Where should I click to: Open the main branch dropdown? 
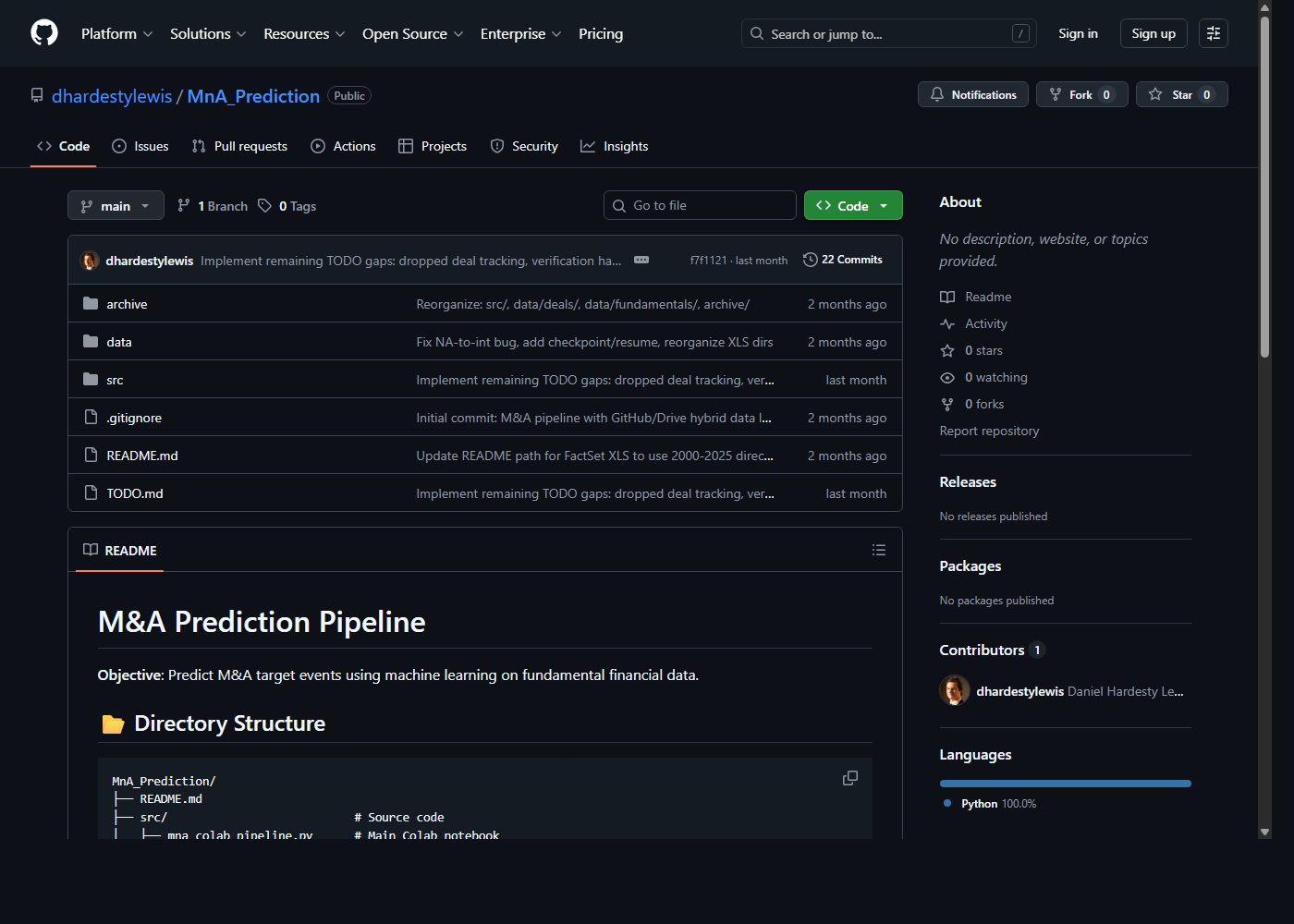[x=116, y=205]
